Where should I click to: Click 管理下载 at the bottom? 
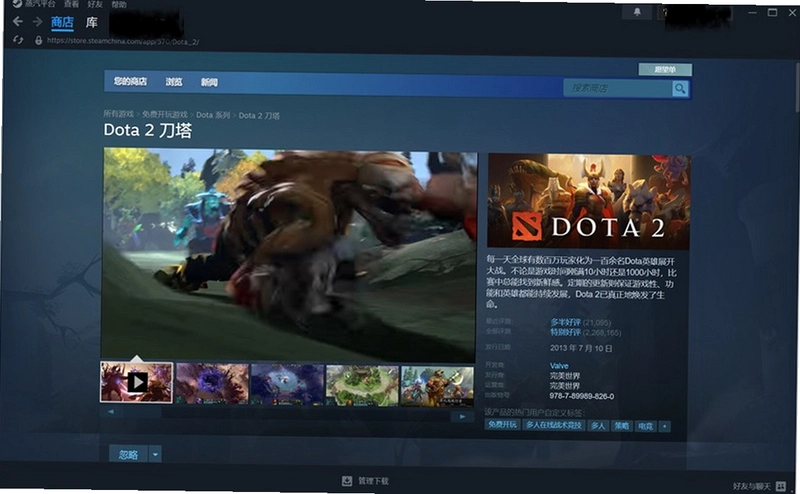coord(373,481)
